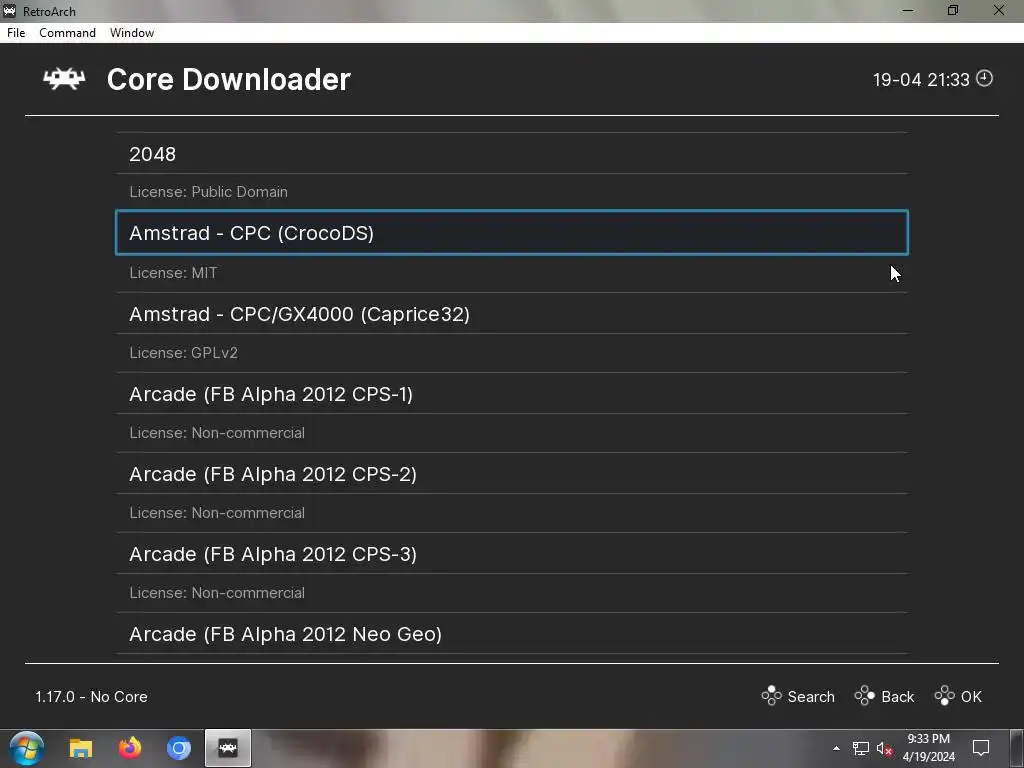The width and height of the screenshot is (1024, 768).
Task: Click 'License: MIT' text
Action: [x=173, y=273]
